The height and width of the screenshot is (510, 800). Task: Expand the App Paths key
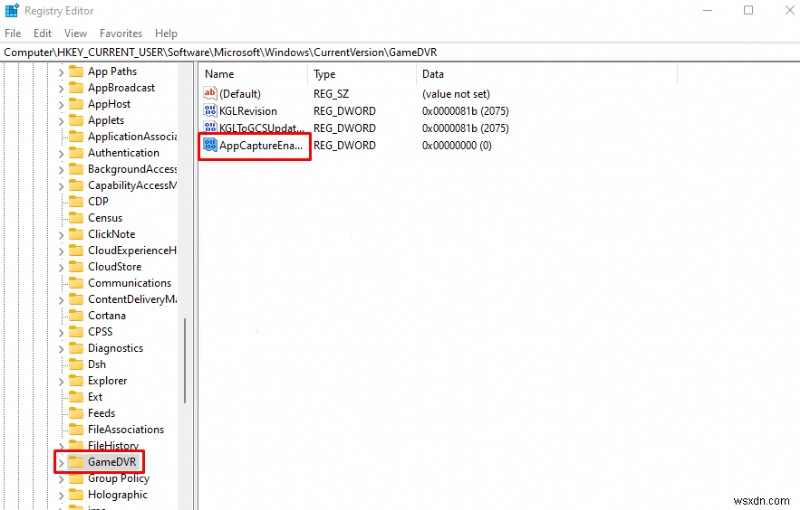click(x=61, y=72)
